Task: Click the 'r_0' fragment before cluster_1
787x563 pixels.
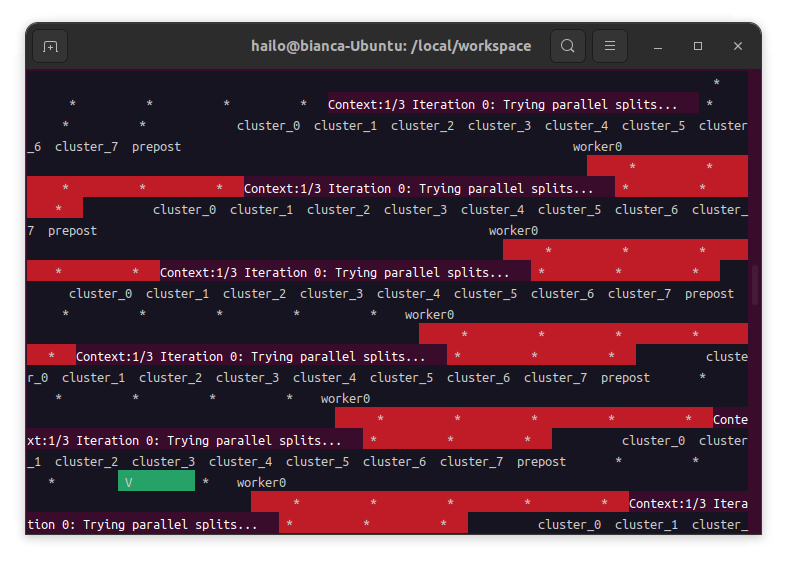Action: click(37, 378)
